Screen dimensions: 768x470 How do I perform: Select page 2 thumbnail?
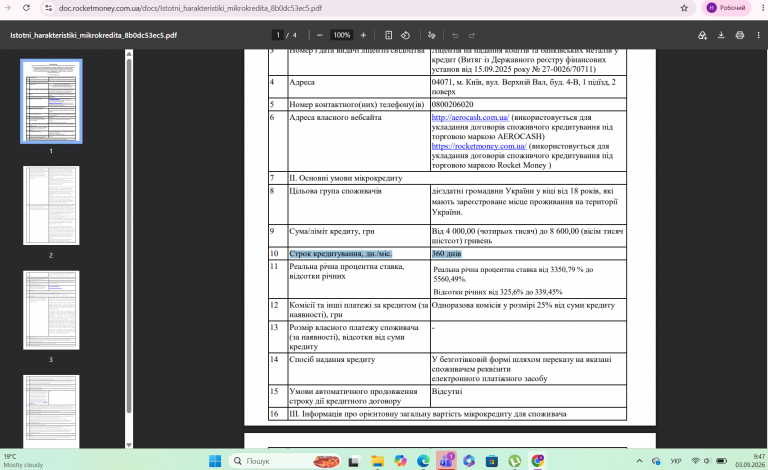coord(51,206)
